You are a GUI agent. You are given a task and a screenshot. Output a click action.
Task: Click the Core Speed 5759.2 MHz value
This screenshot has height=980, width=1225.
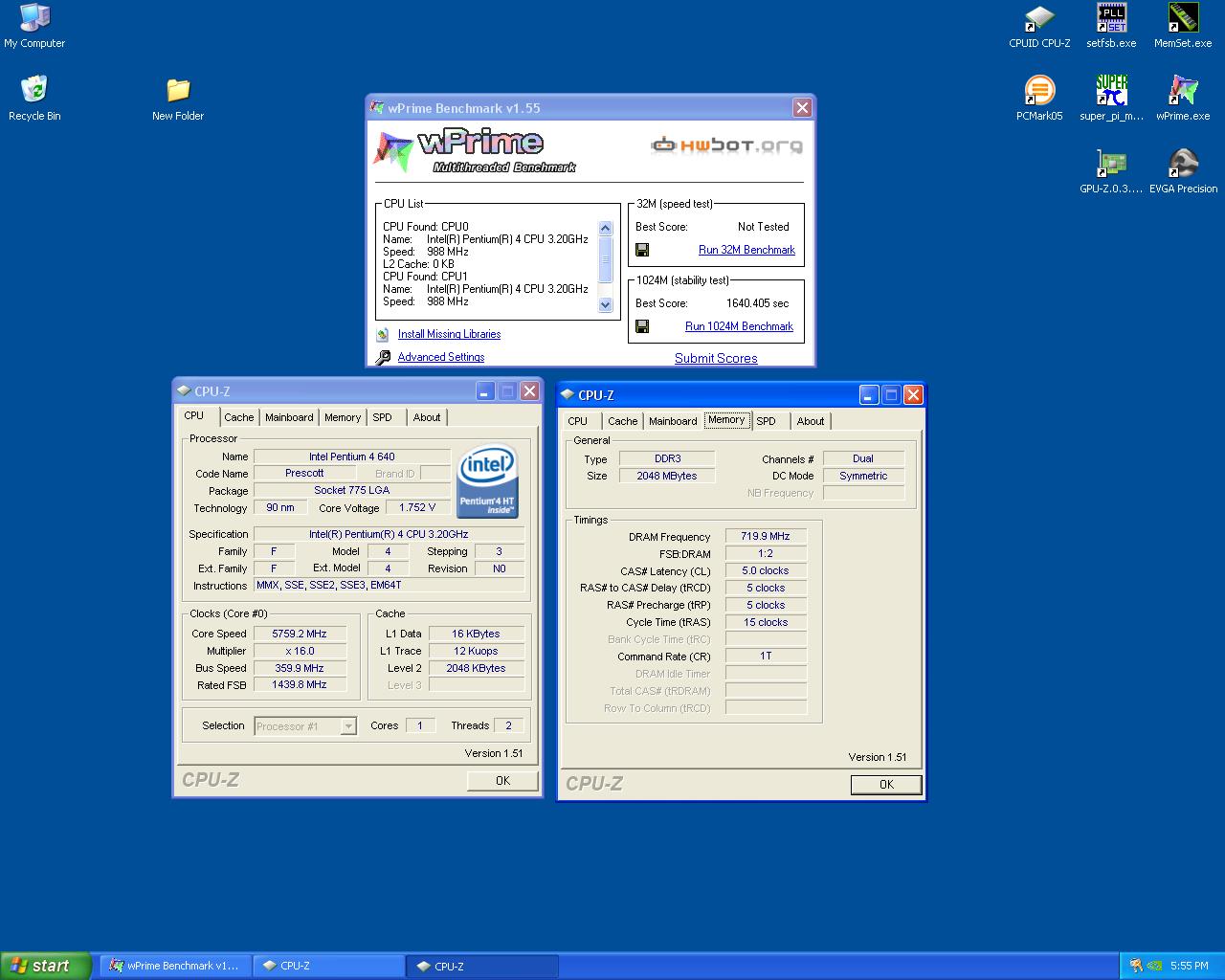300,634
